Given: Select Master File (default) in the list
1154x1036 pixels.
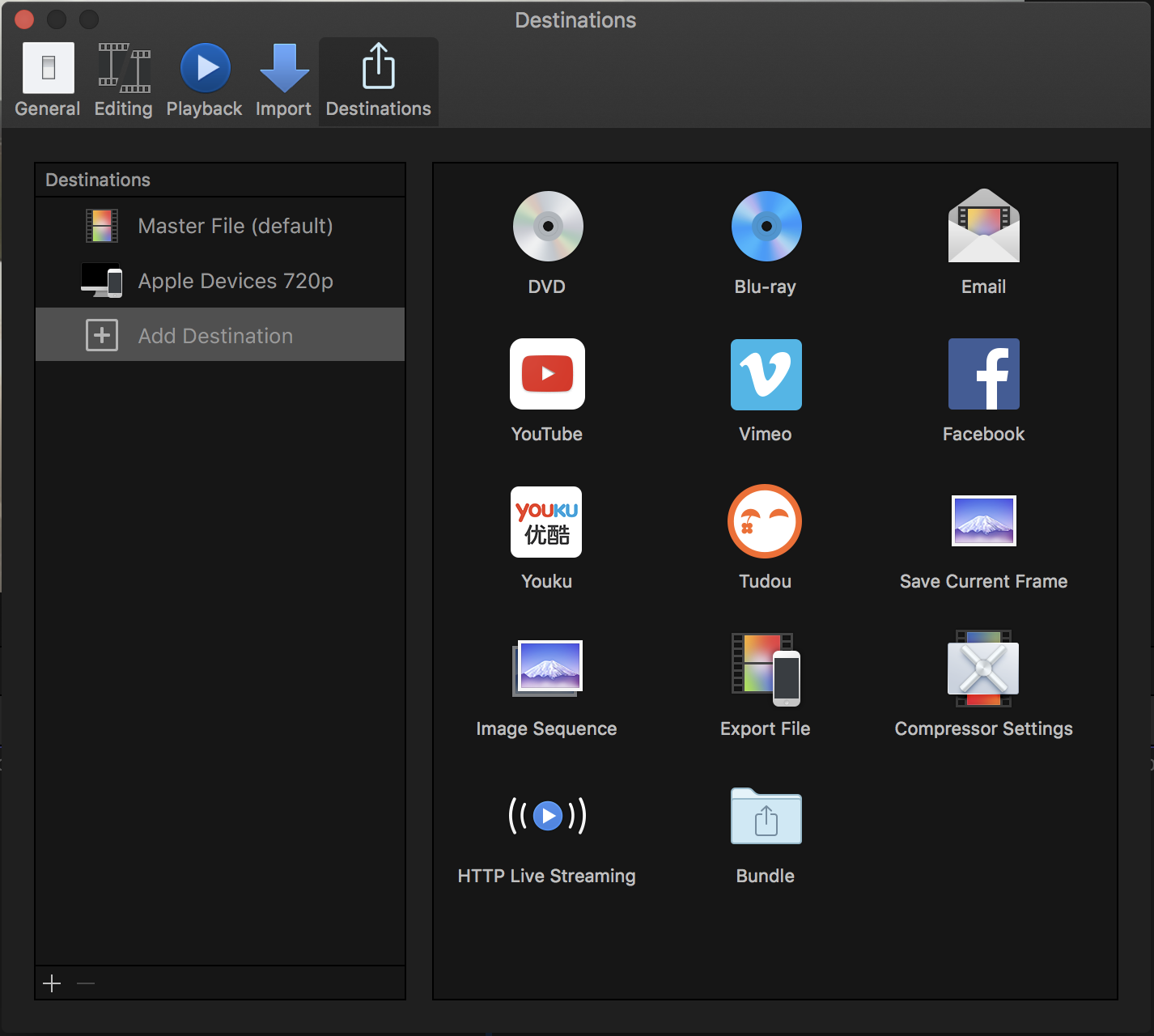Looking at the screenshot, I should tap(220, 226).
